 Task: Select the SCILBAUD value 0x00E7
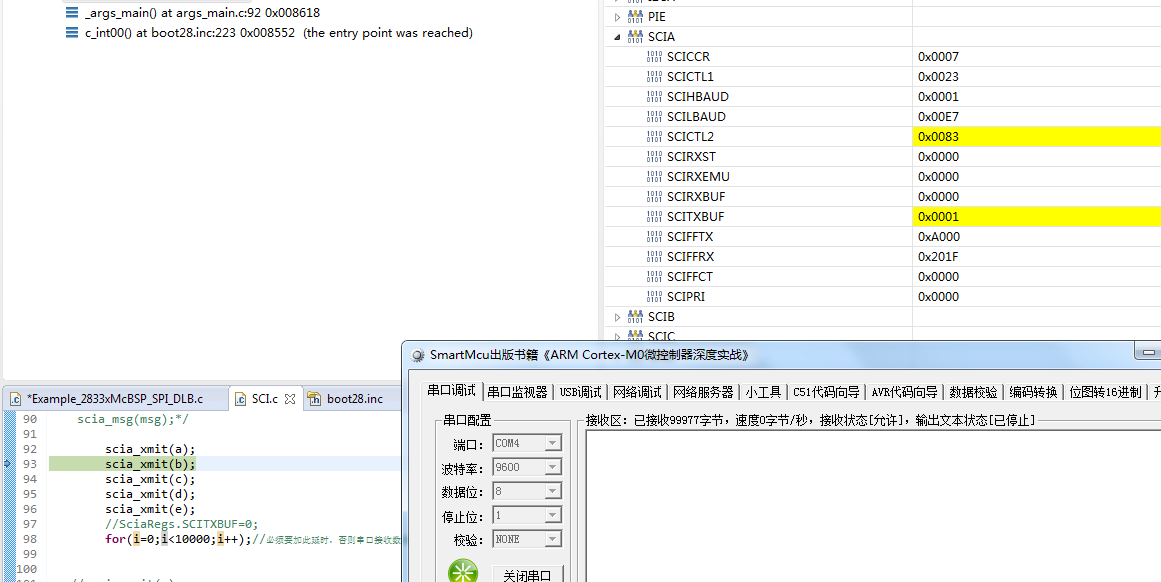tap(938, 116)
